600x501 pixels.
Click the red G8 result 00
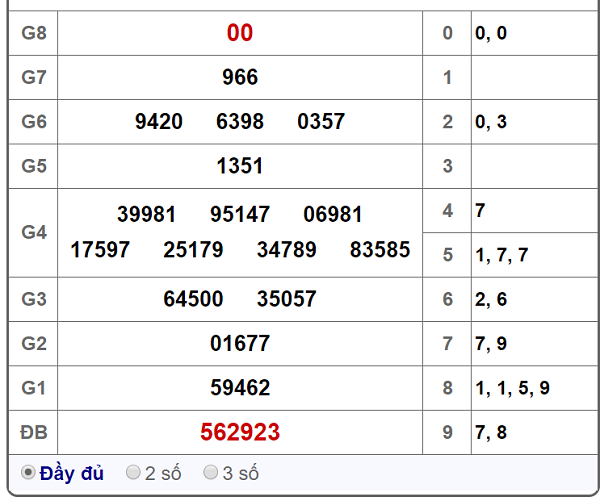[240, 33]
